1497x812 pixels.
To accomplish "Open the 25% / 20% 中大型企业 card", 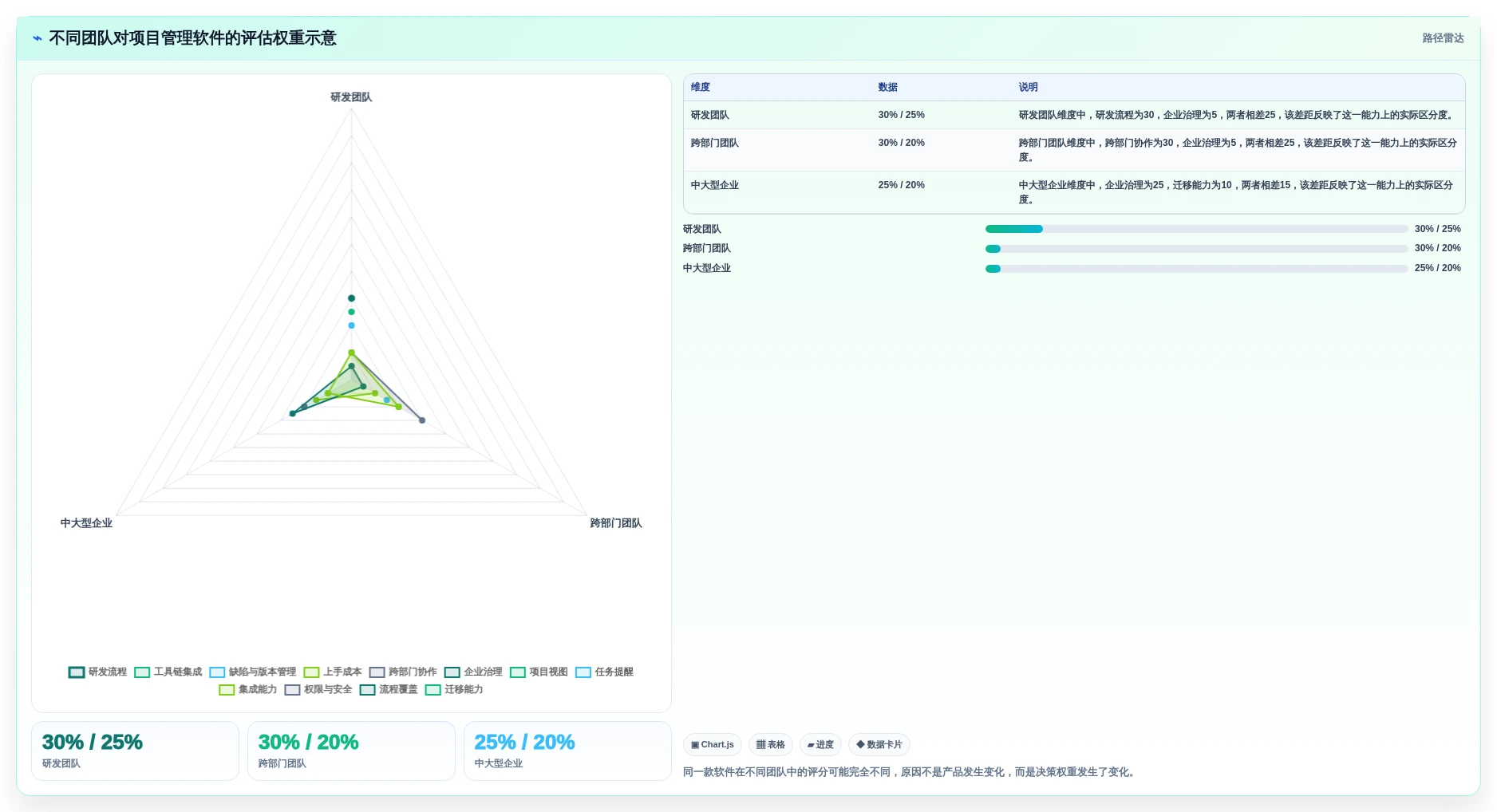I will coord(567,751).
